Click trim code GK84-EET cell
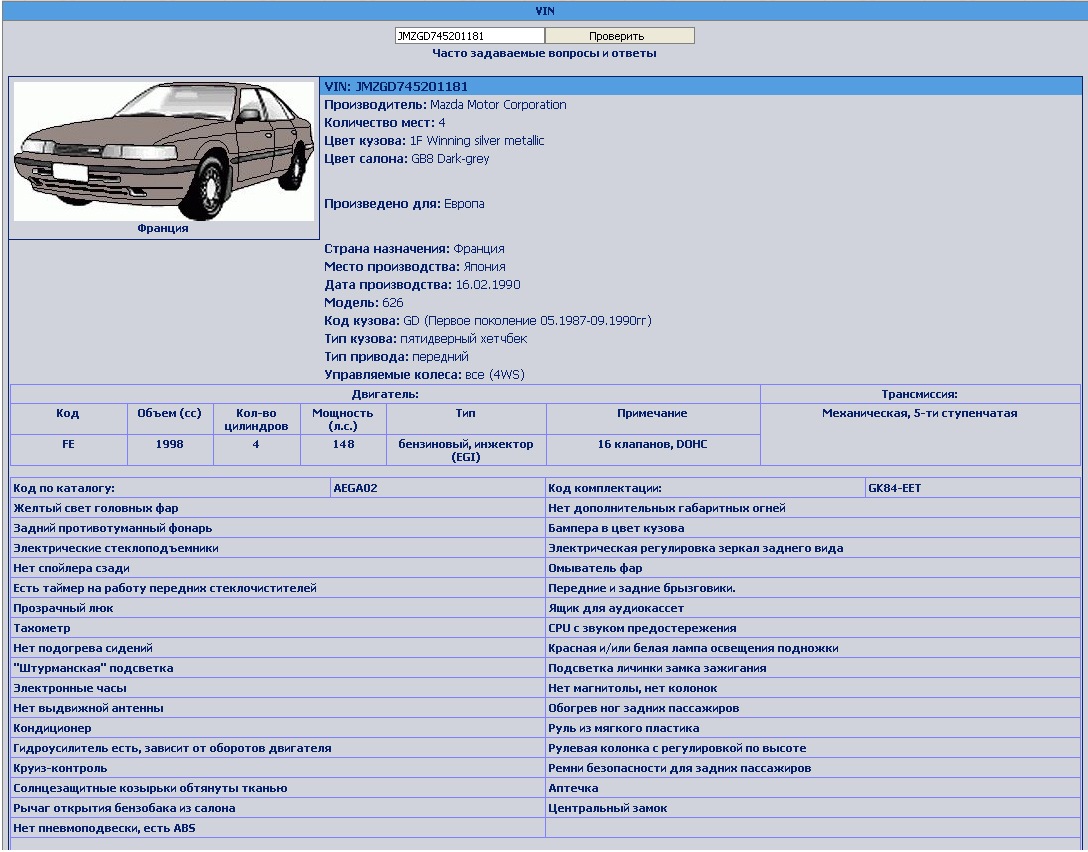 tap(973, 488)
